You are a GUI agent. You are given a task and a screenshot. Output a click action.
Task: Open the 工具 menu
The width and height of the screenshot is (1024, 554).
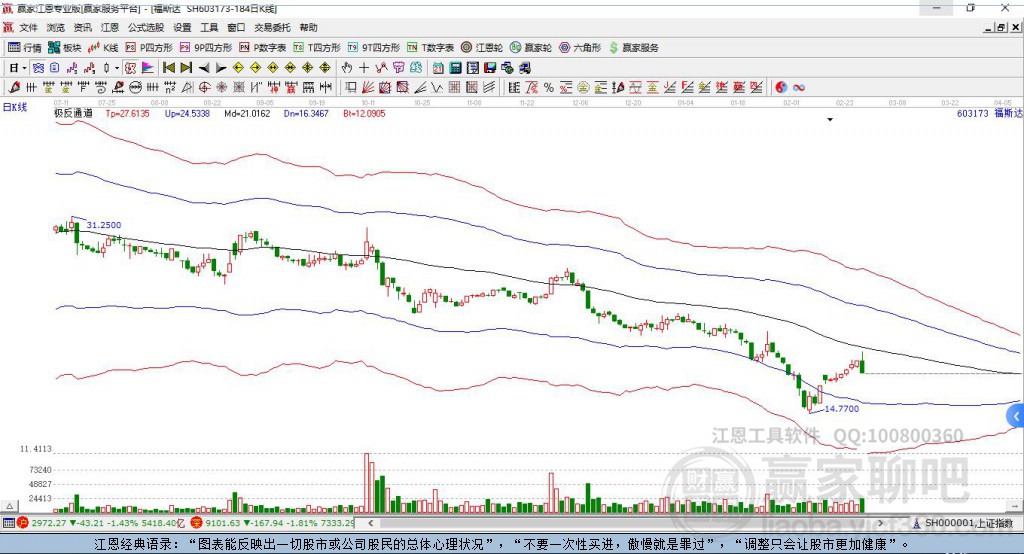(209, 27)
